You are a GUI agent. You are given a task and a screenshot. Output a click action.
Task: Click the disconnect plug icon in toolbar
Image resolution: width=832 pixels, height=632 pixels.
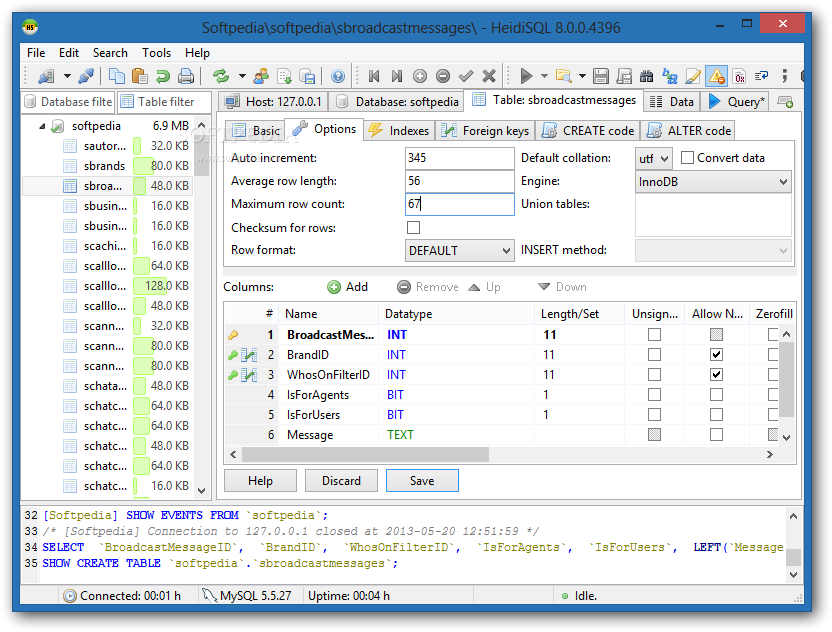(86, 76)
